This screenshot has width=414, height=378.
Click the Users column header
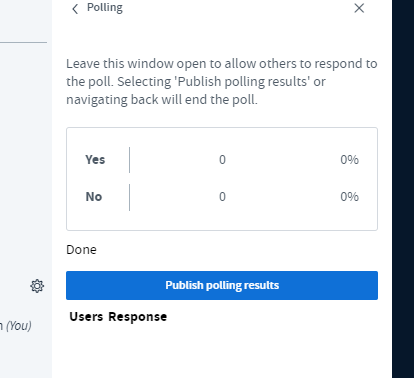pyautogui.click(x=86, y=317)
